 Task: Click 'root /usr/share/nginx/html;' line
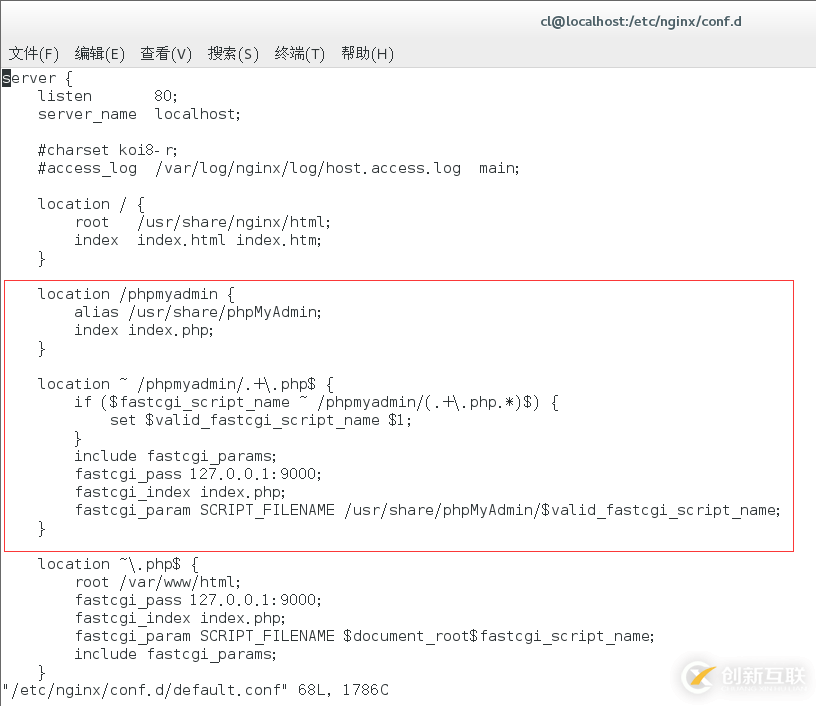(x=203, y=222)
